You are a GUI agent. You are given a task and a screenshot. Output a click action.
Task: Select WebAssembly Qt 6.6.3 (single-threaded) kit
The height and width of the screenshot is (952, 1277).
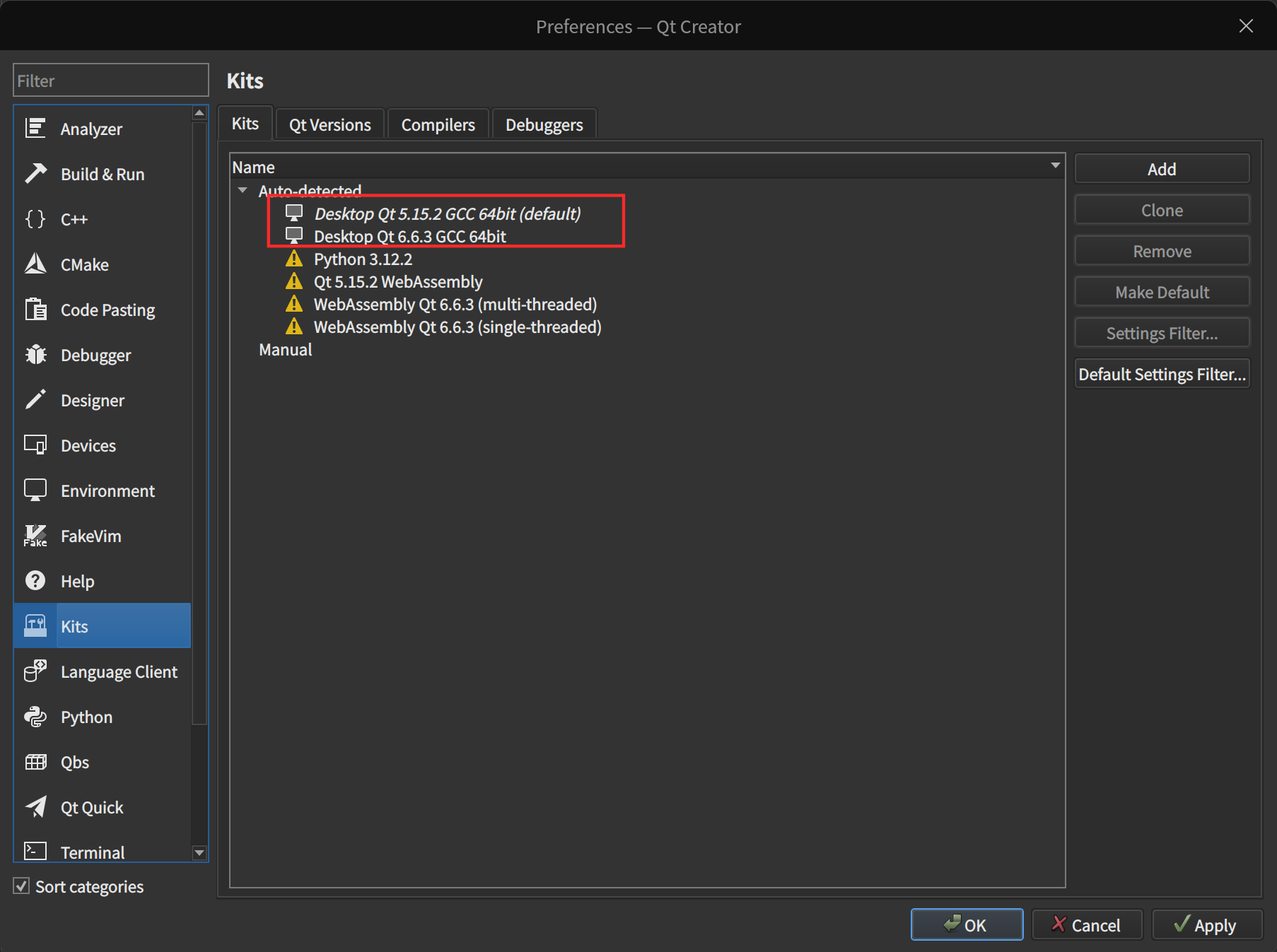[457, 327]
